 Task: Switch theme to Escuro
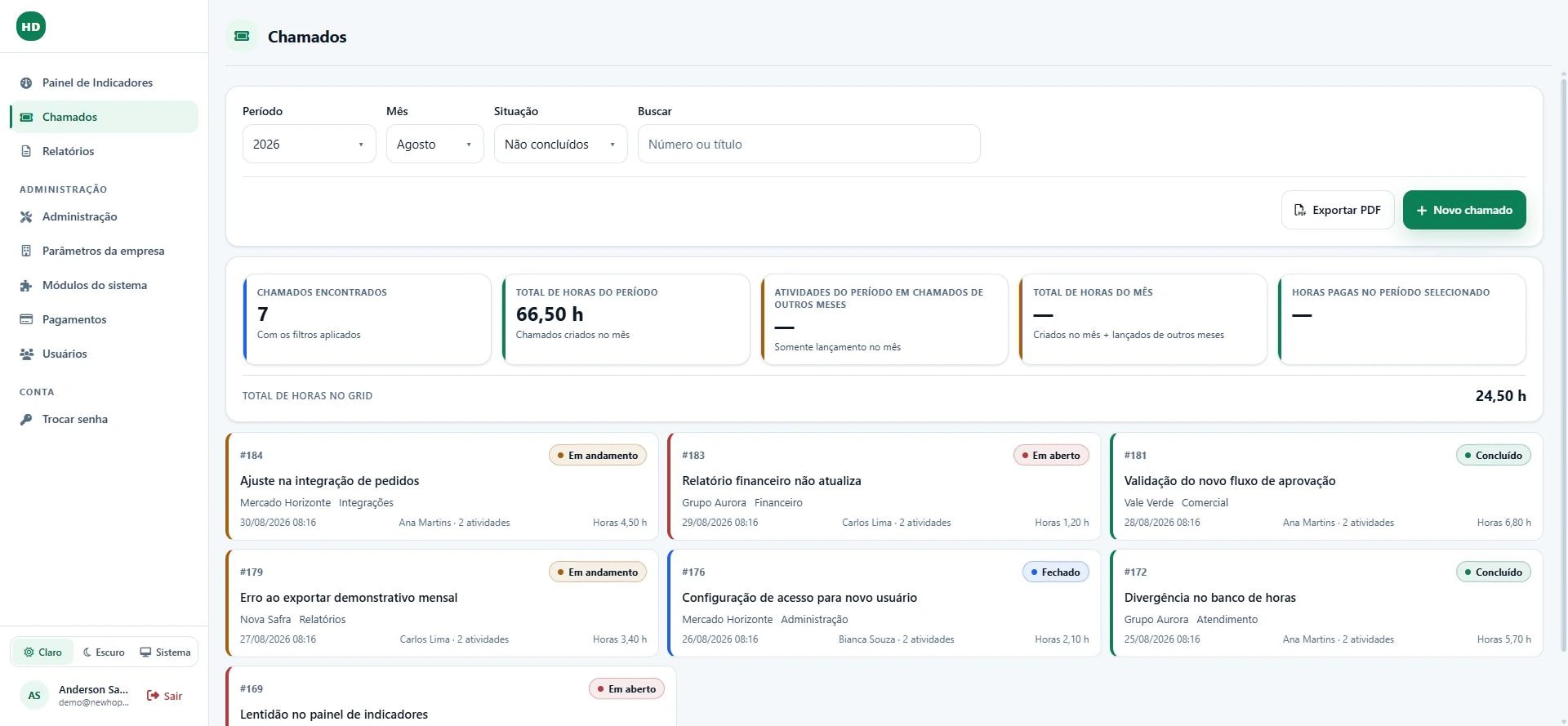pos(104,652)
